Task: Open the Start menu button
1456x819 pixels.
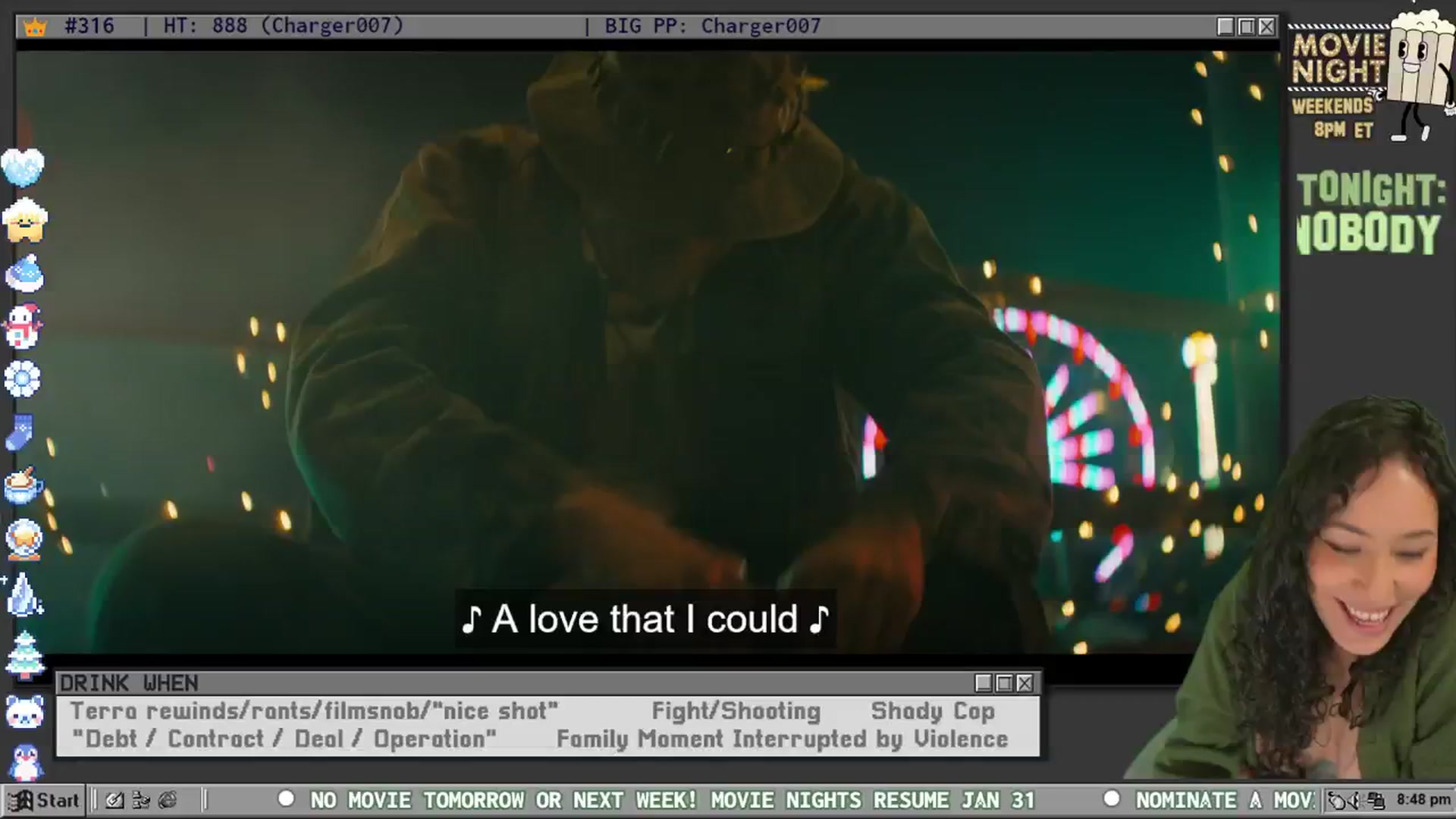Action: [43, 801]
